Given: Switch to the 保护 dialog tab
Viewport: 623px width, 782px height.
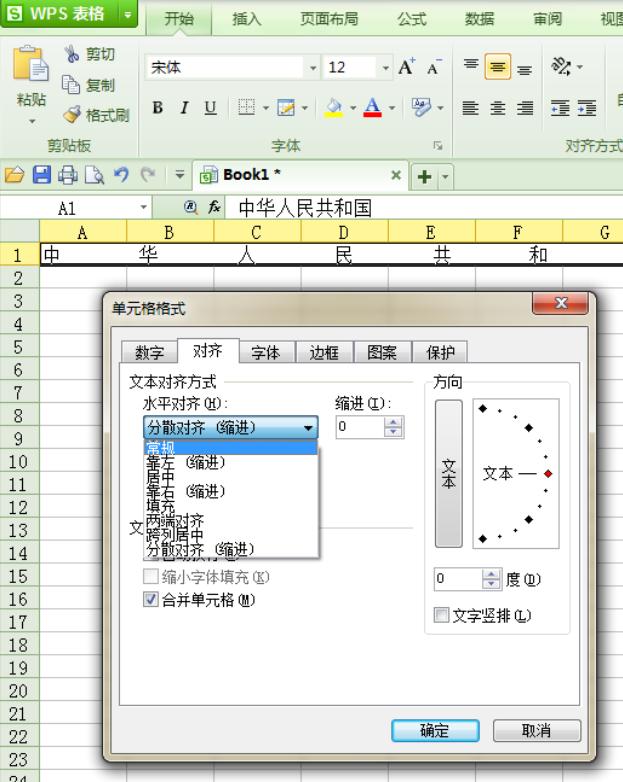Looking at the screenshot, I should 440,352.
